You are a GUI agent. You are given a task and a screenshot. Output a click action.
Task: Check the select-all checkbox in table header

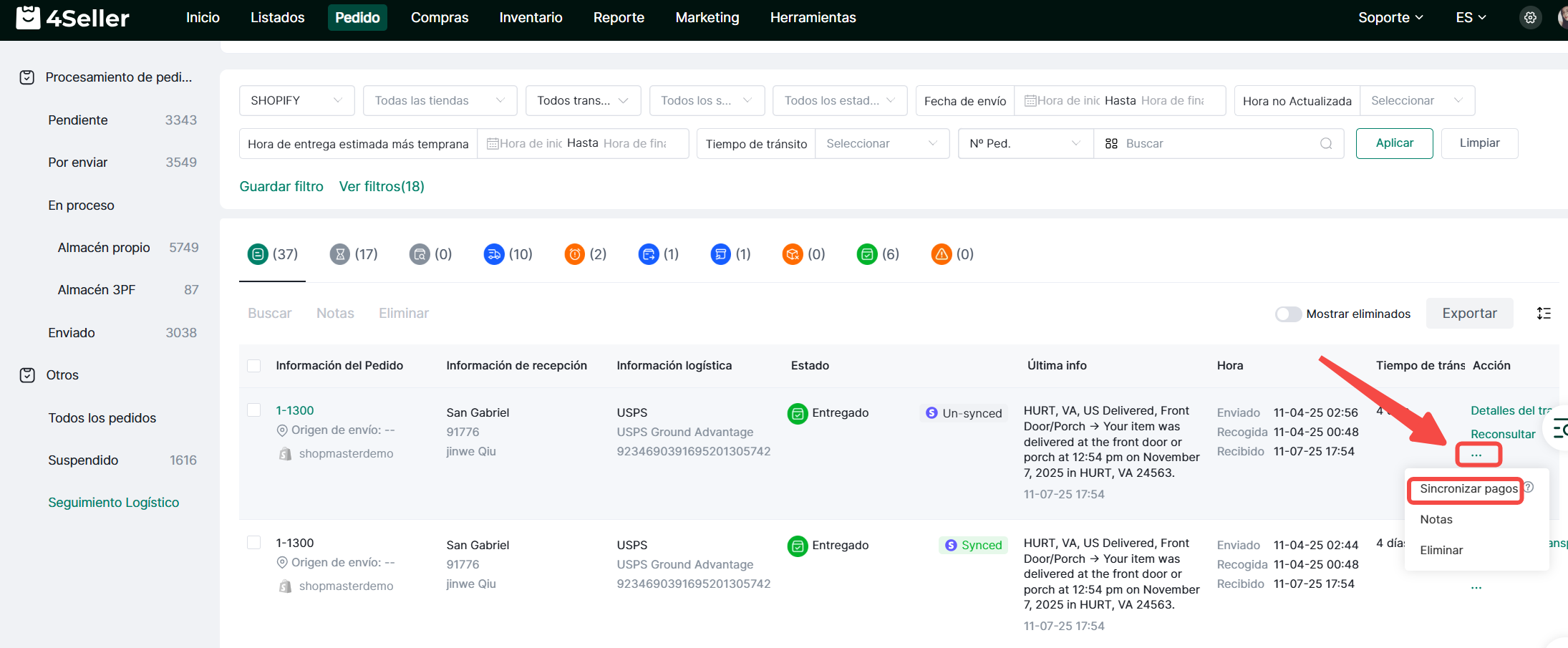tap(254, 366)
